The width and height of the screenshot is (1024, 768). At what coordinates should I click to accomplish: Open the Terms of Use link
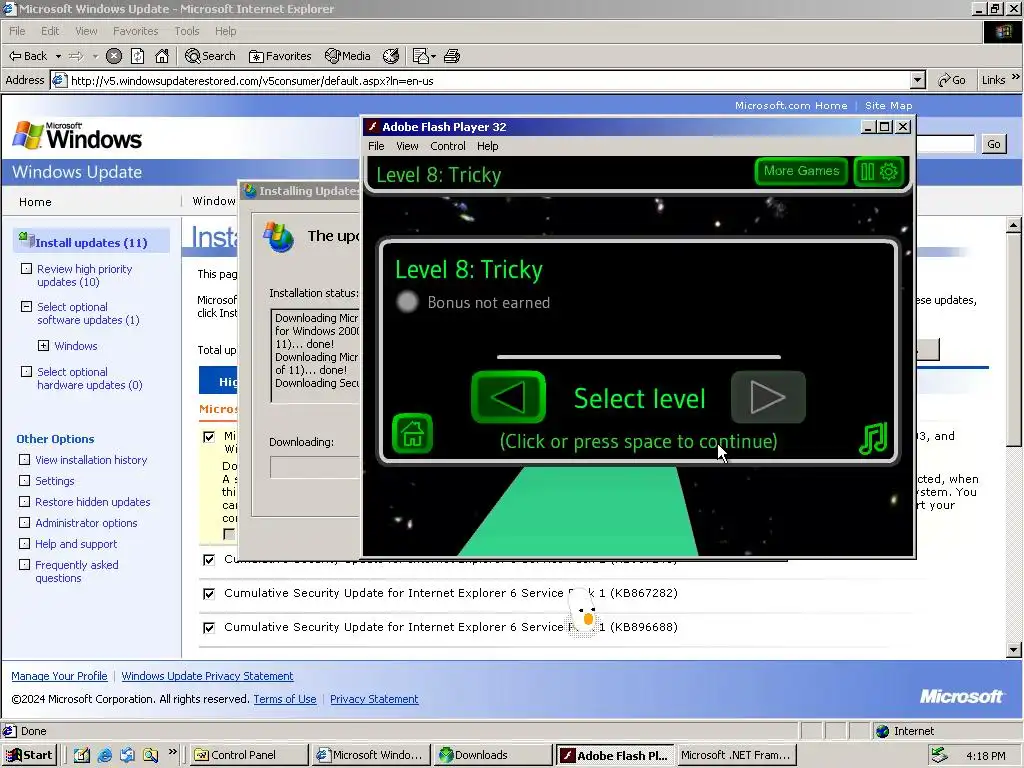[285, 699]
